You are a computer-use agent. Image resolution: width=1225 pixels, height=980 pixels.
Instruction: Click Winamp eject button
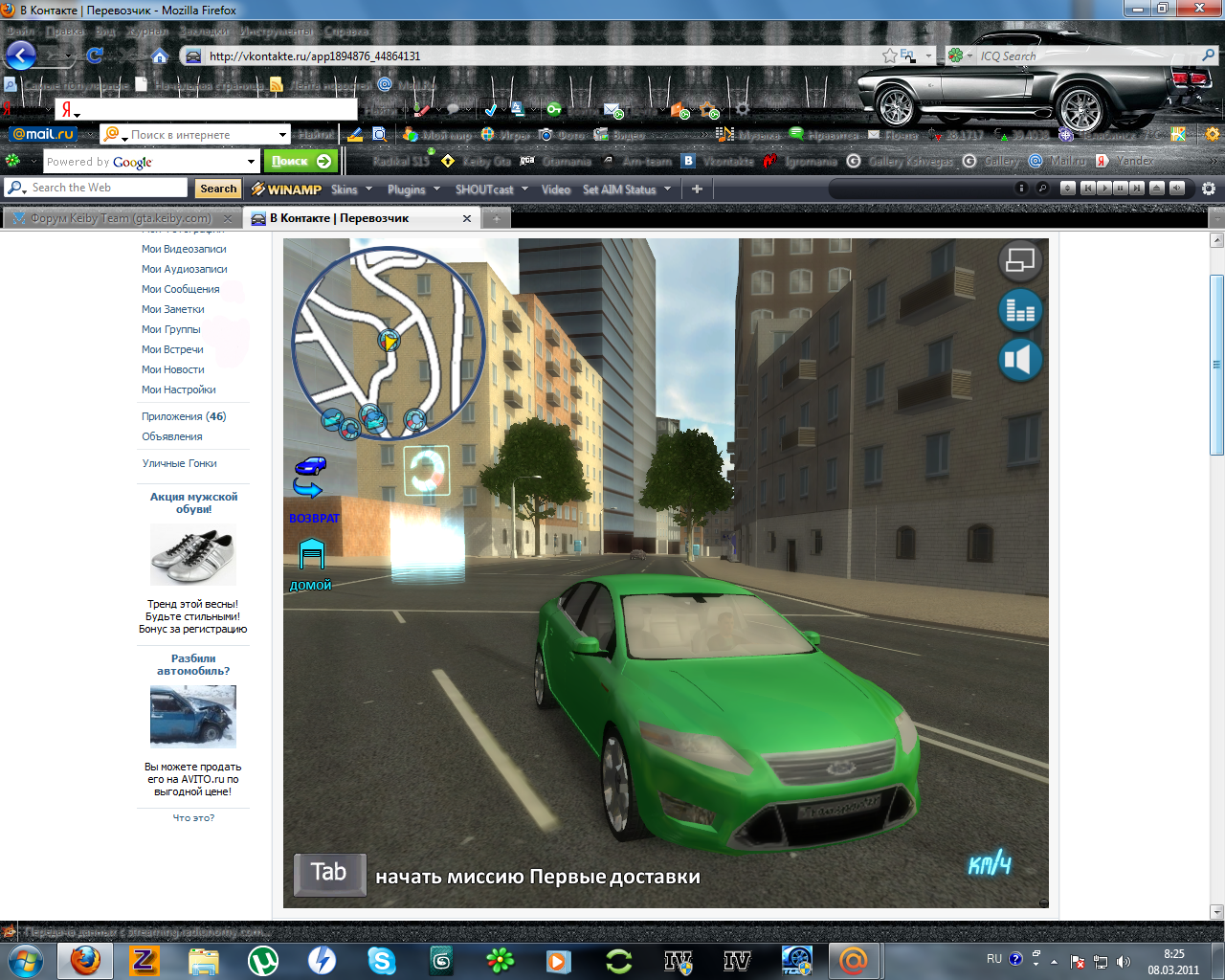click(x=1157, y=189)
